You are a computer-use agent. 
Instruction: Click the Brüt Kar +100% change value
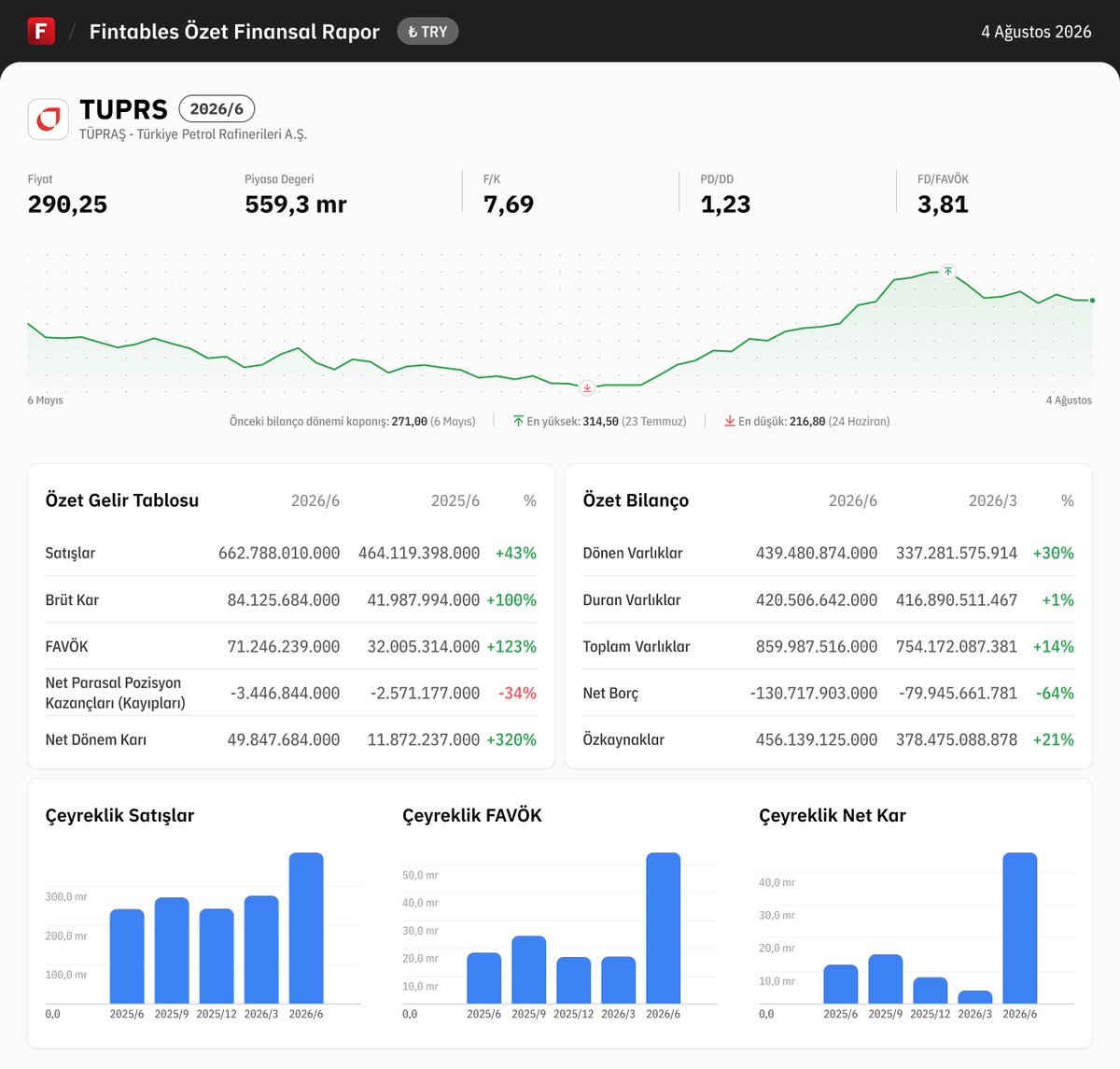point(511,599)
